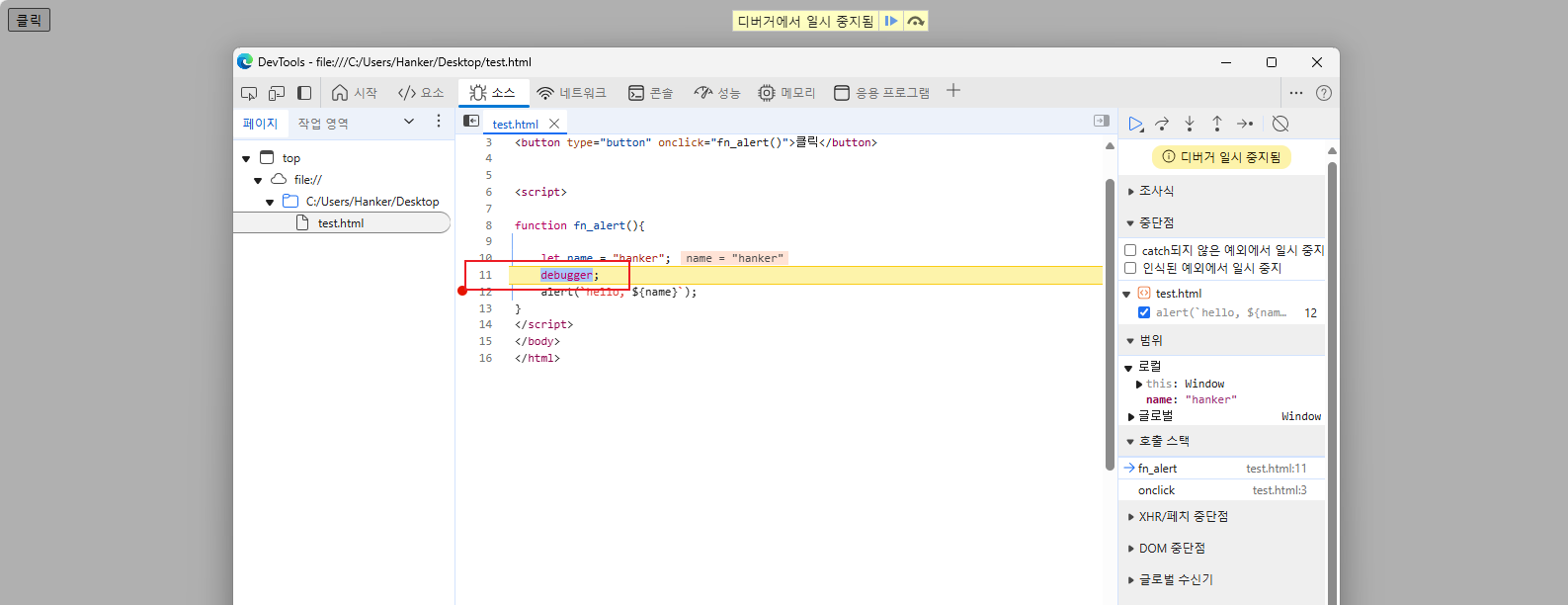The image size is (1568, 605).
Task: Resume via page overlay play icon
Action: [x=891, y=21]
